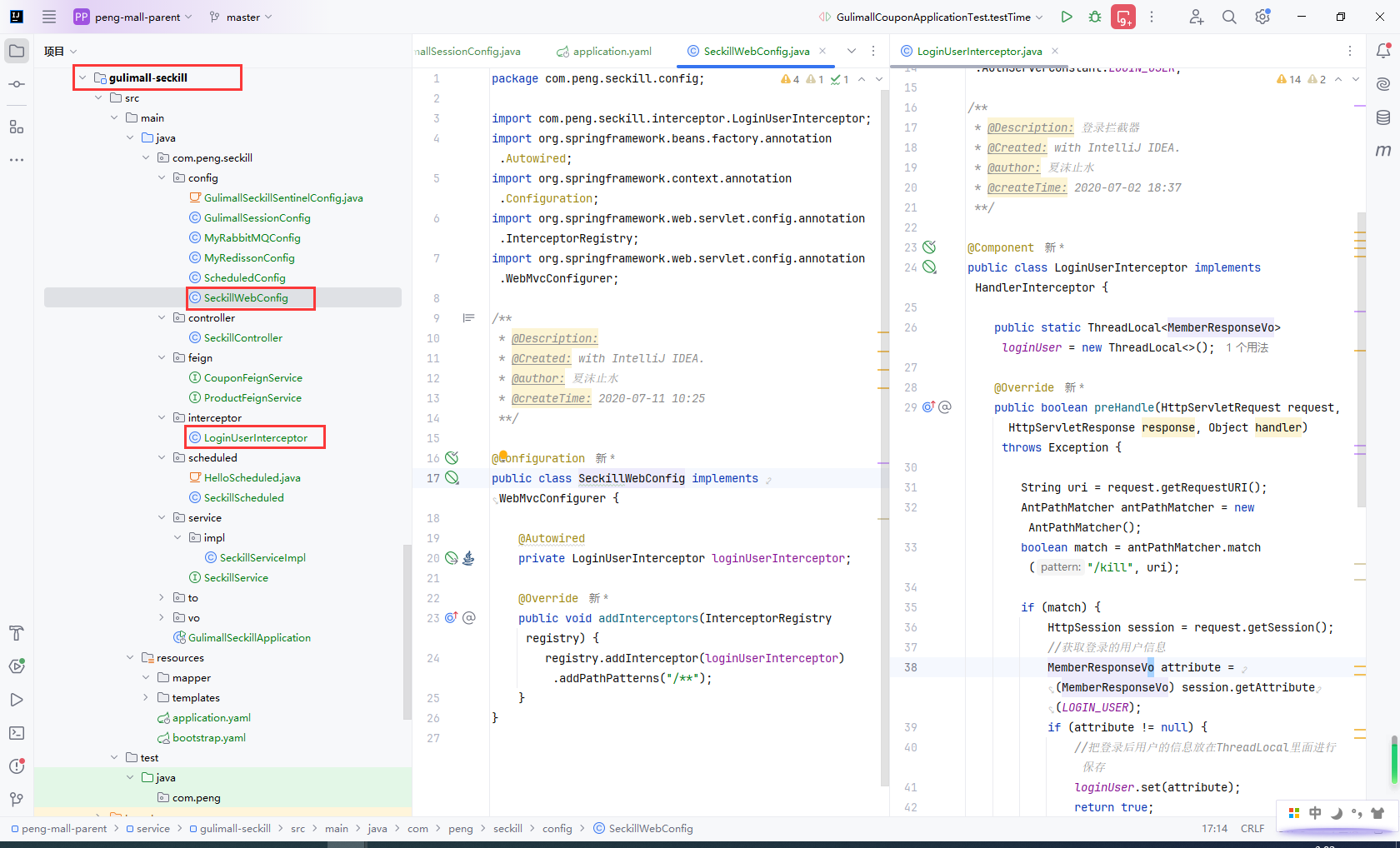1400x848 pixels.
Task: Collapse the interceptor package
Action: [162, 417]
